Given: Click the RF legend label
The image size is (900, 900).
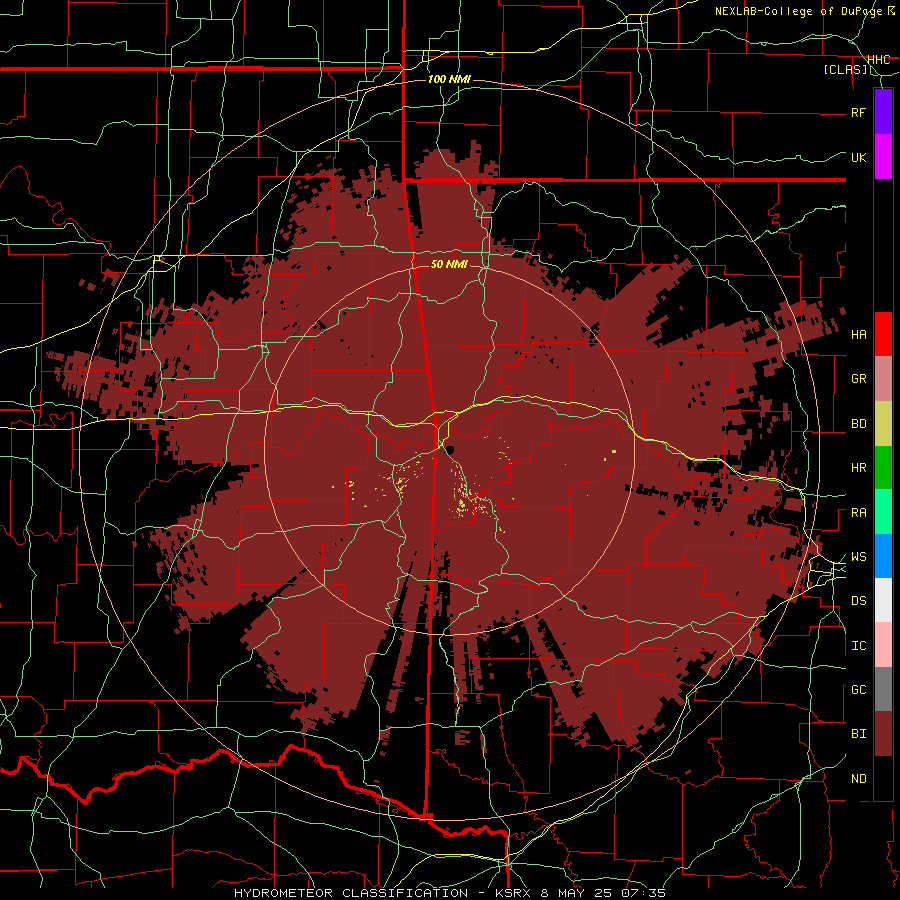Looking at the screenshot, I should pyautogui.click(x=859, y=112).
